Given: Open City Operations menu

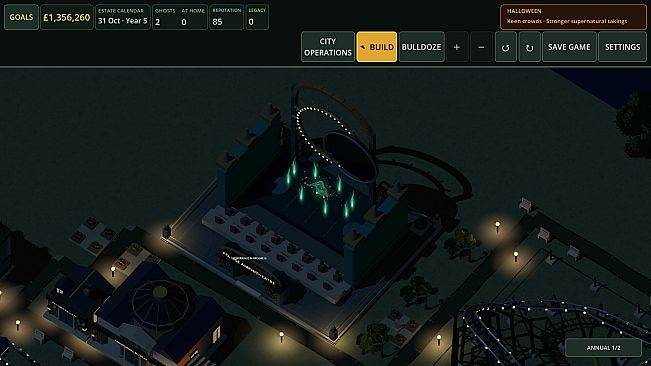Looking at the screenshot, I should [328, 47].
